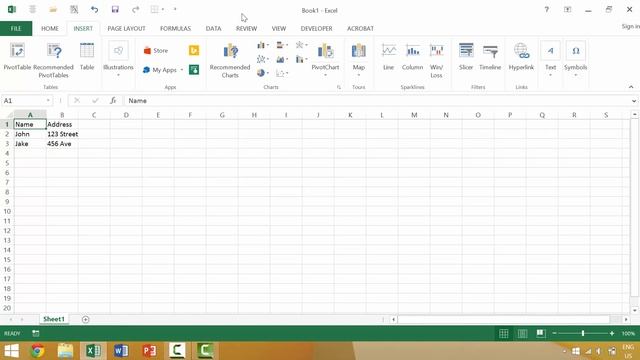Click the People Graph app icon

point(194,70)
